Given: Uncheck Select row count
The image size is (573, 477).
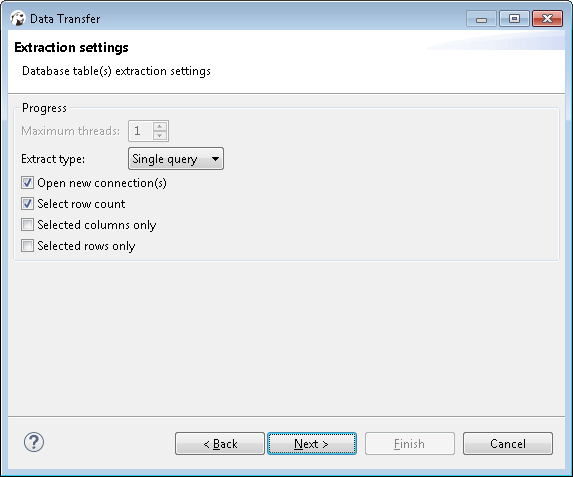Looking at the screenshot, I should pyautogui.click(x=27, y=204).
